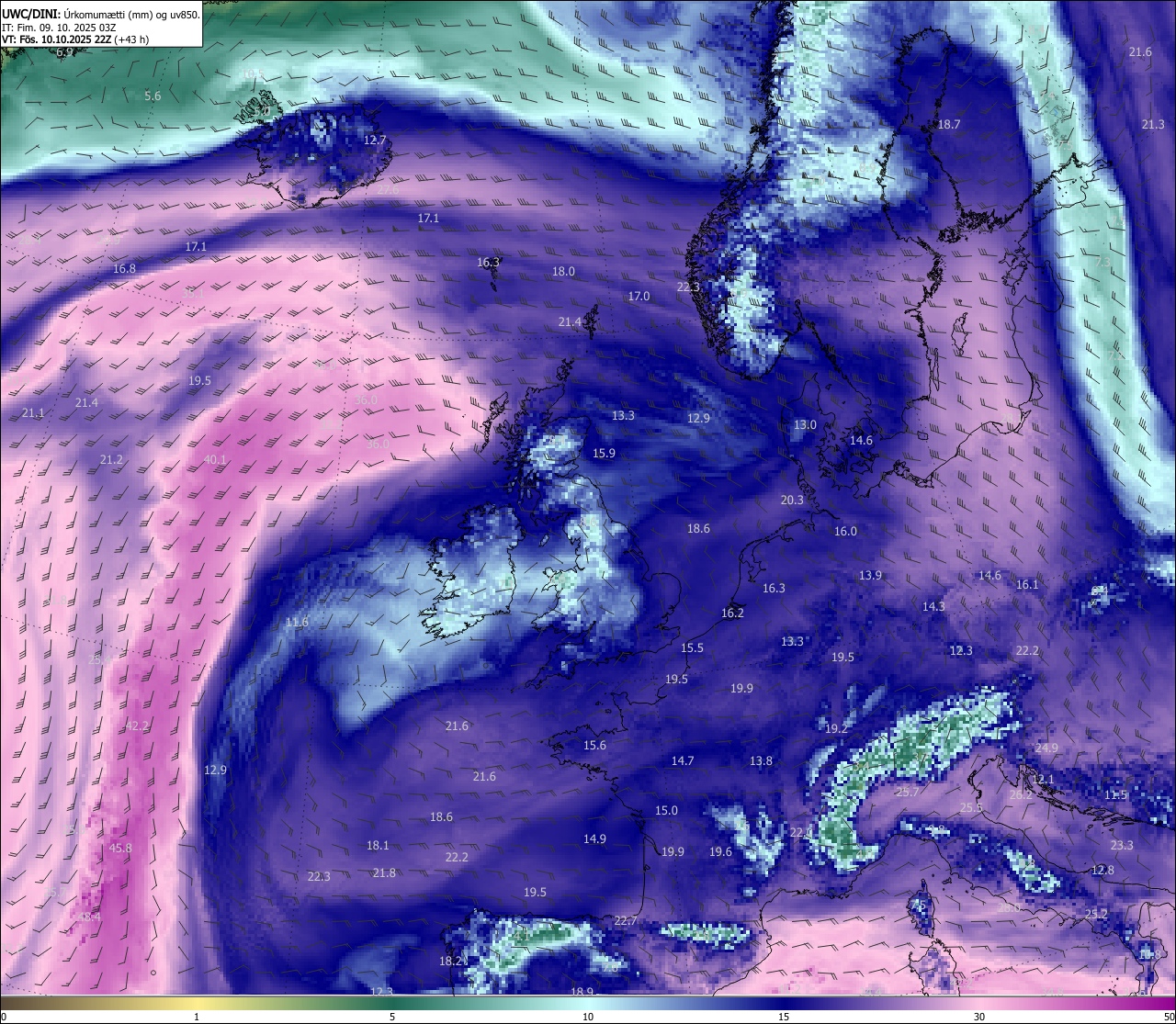Click the 18.0 value label
The width and height of the screenshot is (1176, 1024).
pyautogui.click(x=563, y=272)
